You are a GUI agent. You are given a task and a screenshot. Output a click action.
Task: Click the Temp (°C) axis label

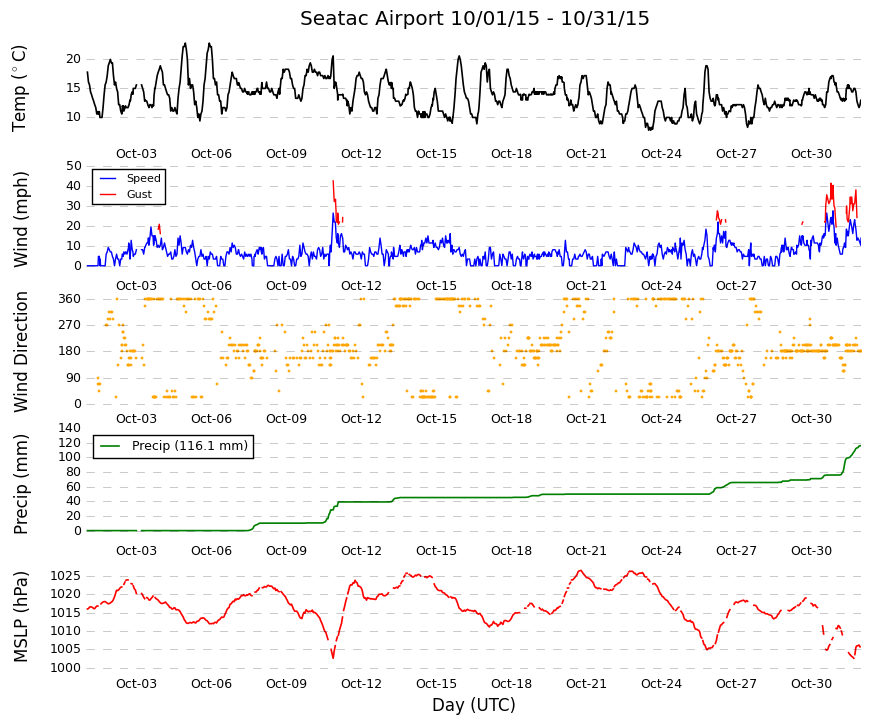point(18,88)
